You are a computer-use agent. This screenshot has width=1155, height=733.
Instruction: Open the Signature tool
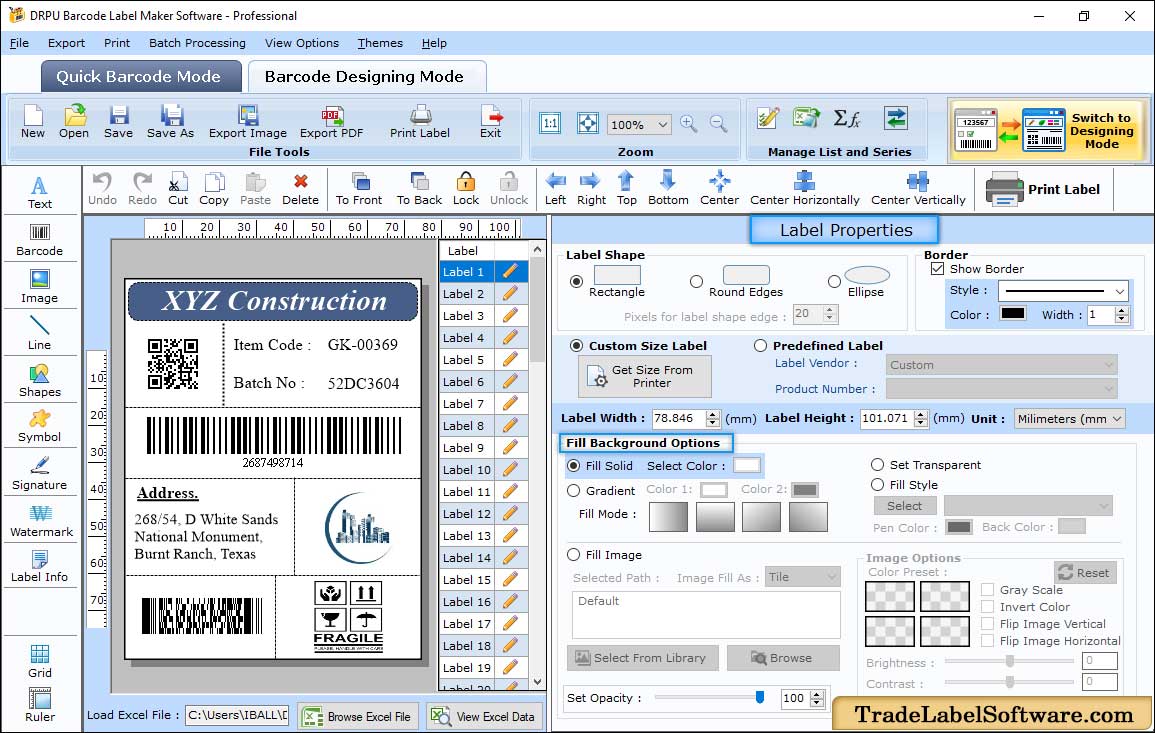tap(40, 474)
